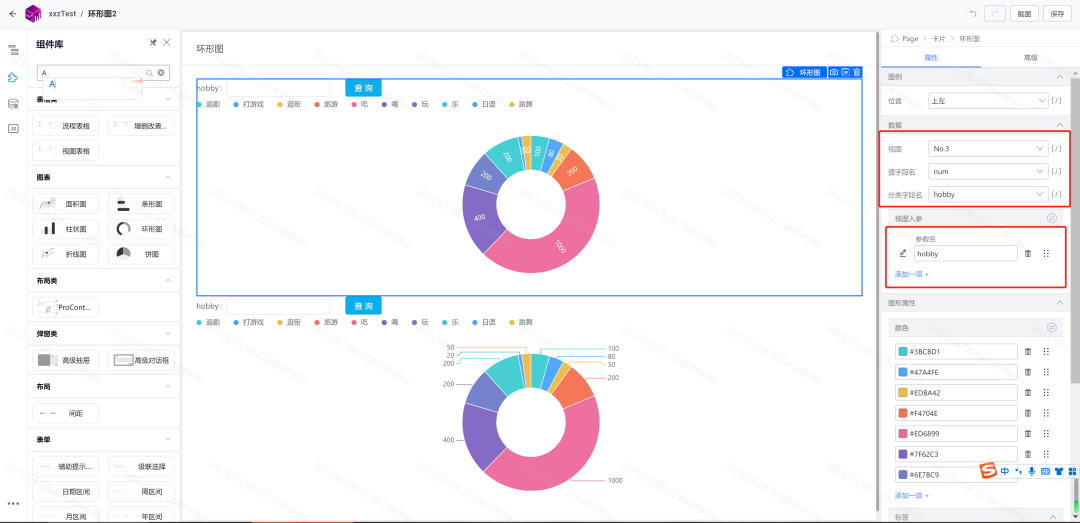Clear the component search box

[x=160, y=72]
